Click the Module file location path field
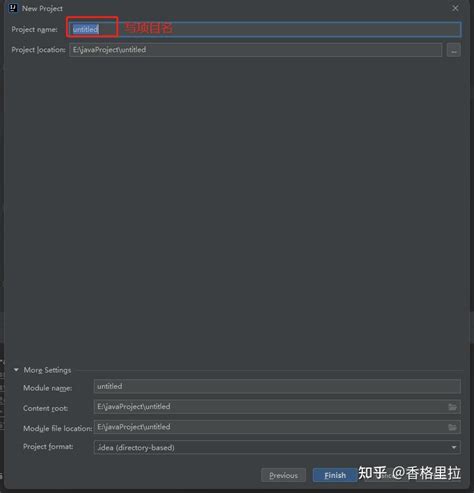This screenshot has width=474, height=493. coord(277,427)
